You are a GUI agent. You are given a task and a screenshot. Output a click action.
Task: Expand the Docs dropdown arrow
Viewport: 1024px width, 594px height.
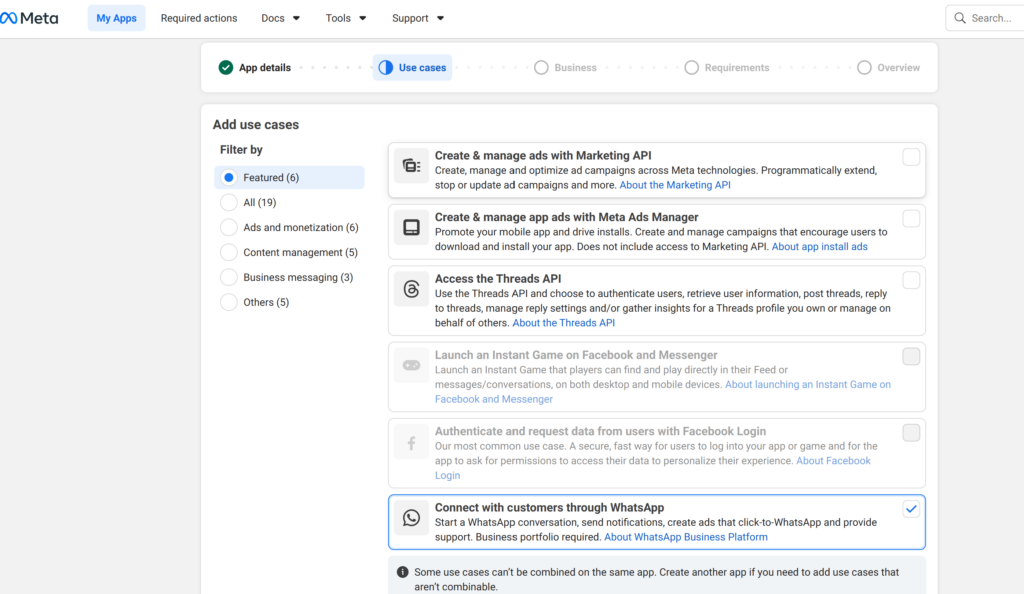296,18
